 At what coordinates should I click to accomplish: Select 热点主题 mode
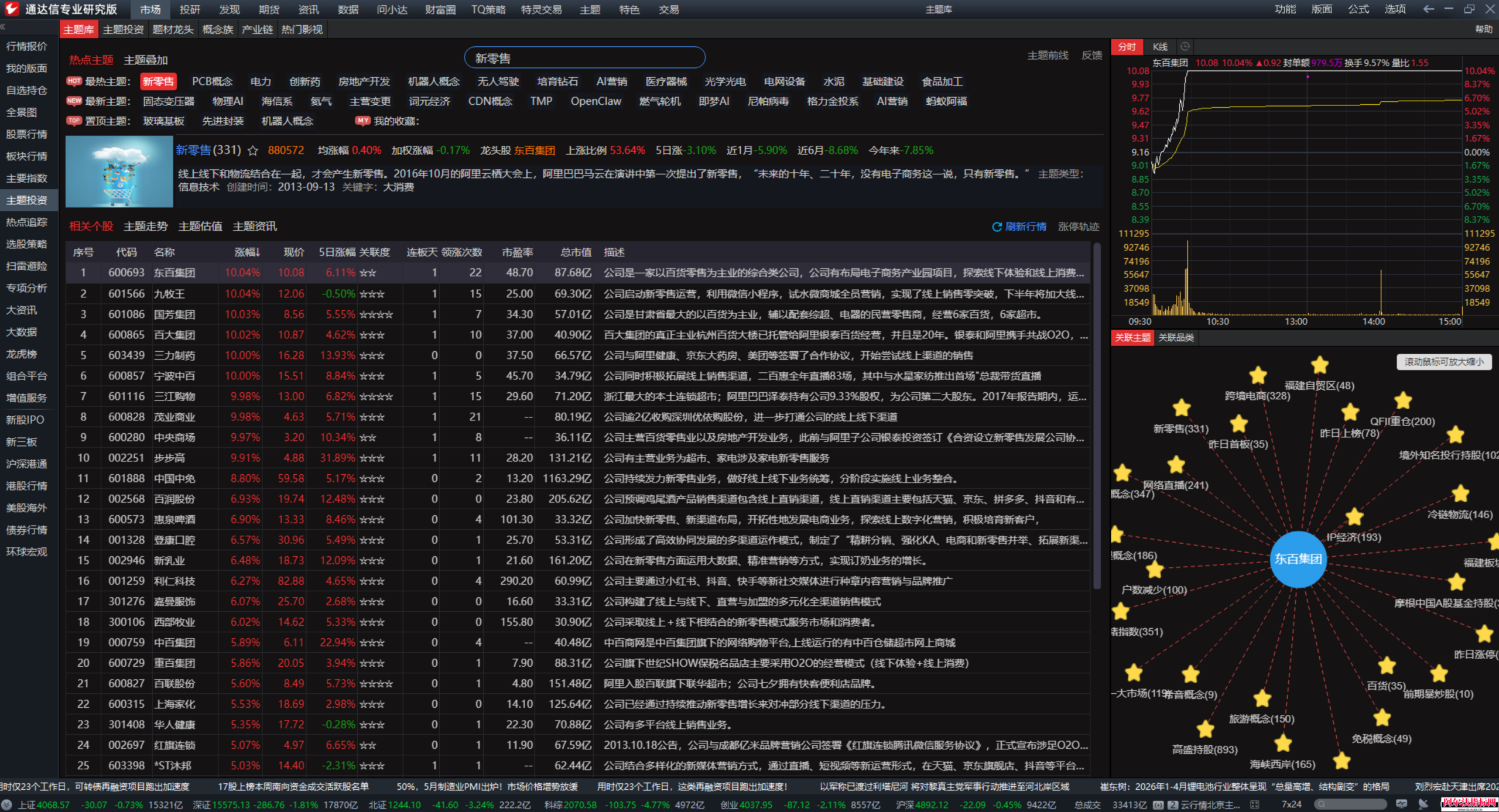[91, 60]
